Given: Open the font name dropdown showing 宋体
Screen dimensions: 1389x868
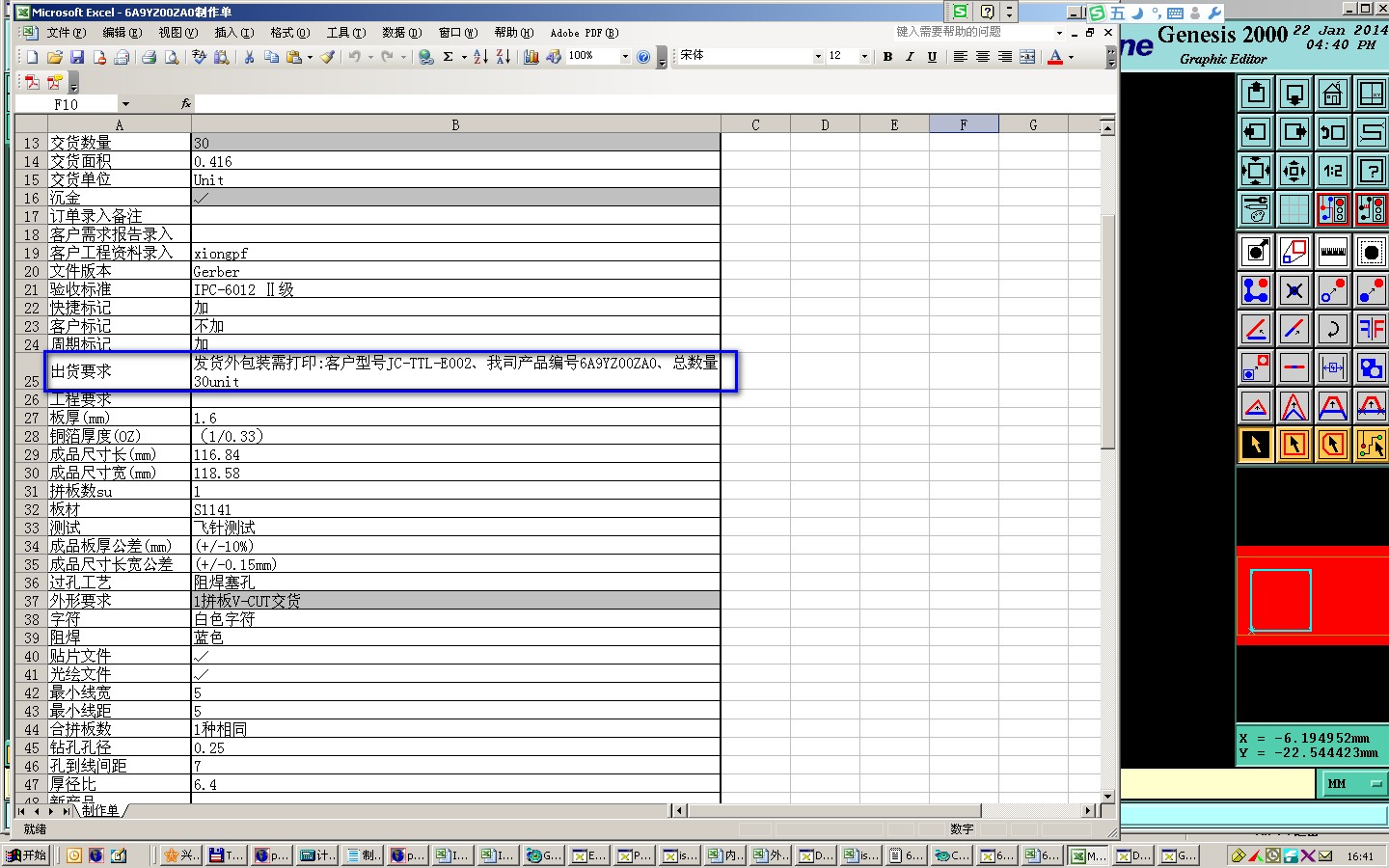Looking at the screenshot, I should coord(818,57).
